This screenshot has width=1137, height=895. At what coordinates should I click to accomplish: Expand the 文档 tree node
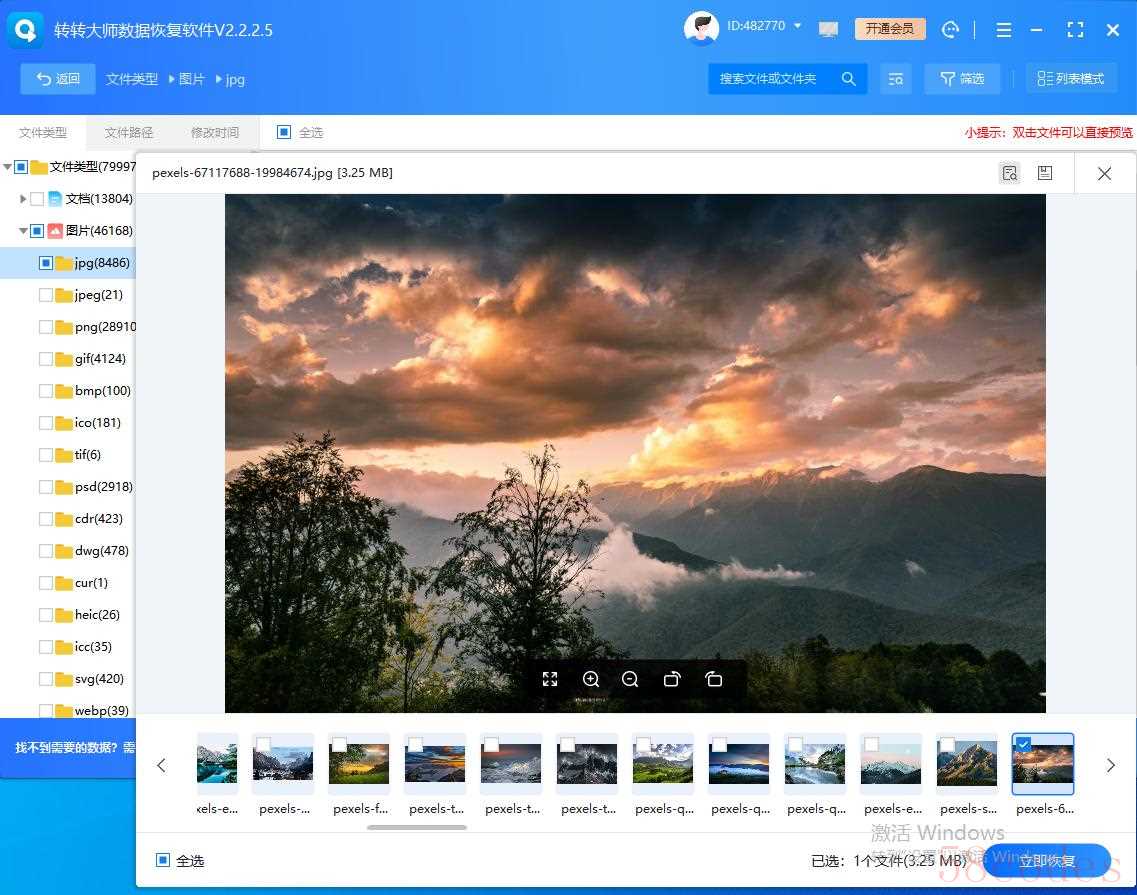pos(23,199)
